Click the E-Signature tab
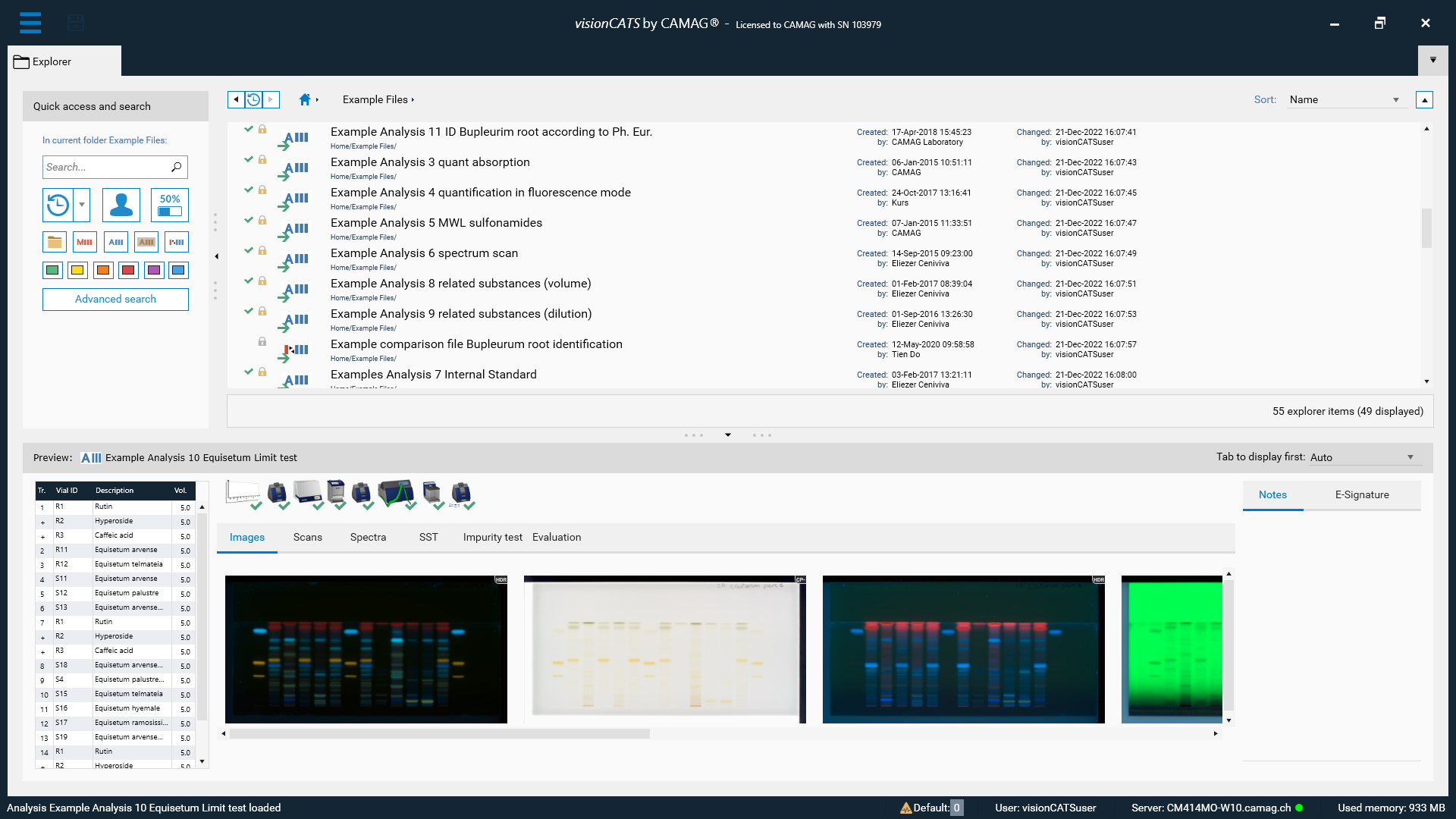The height and width of the screenshot is (819, 1456). click(1362, 494)
